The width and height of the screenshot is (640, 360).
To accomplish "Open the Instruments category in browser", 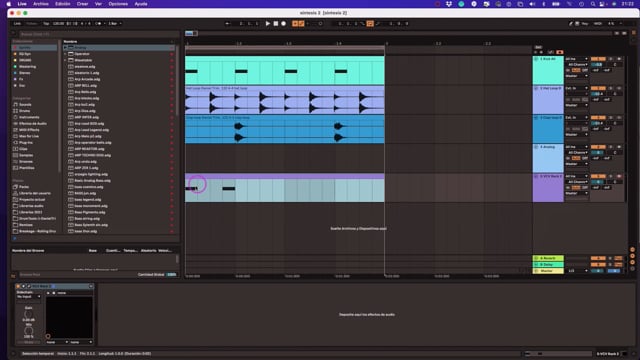I will click(29, 117).
